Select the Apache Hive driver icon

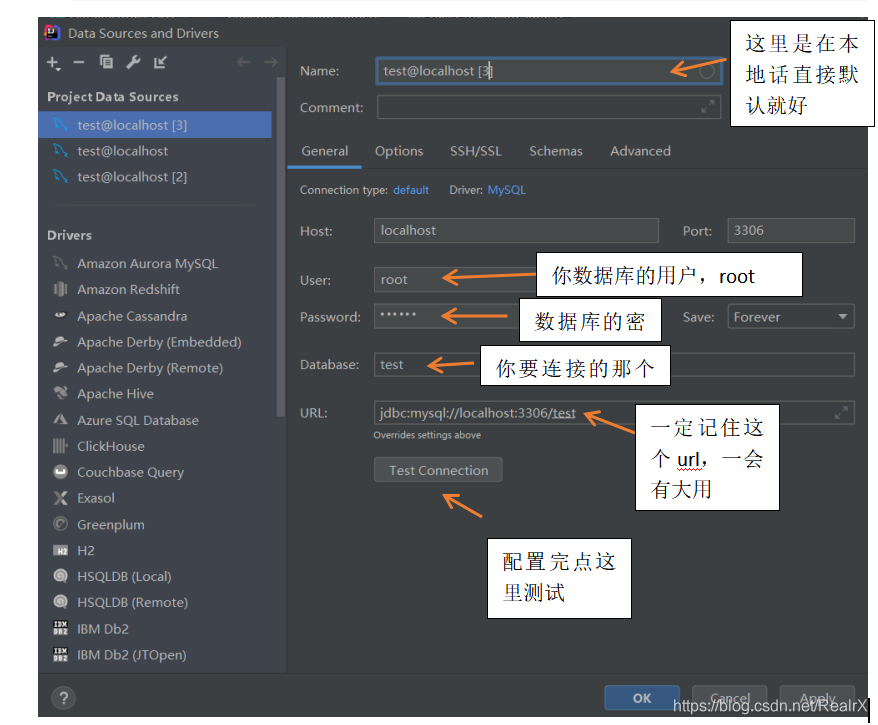[x=60, y=393]
